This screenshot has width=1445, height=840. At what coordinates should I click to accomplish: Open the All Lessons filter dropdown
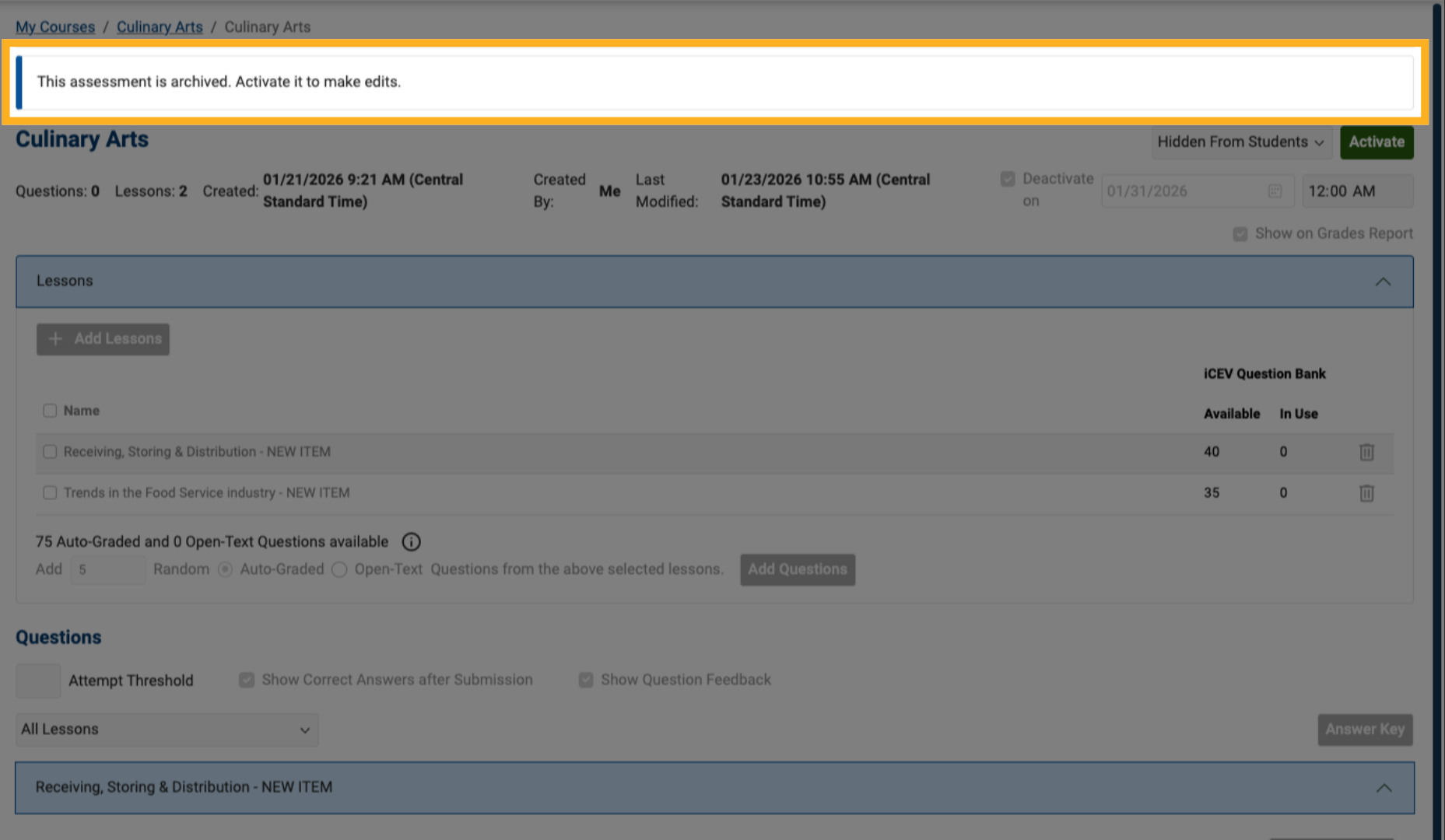167,730
